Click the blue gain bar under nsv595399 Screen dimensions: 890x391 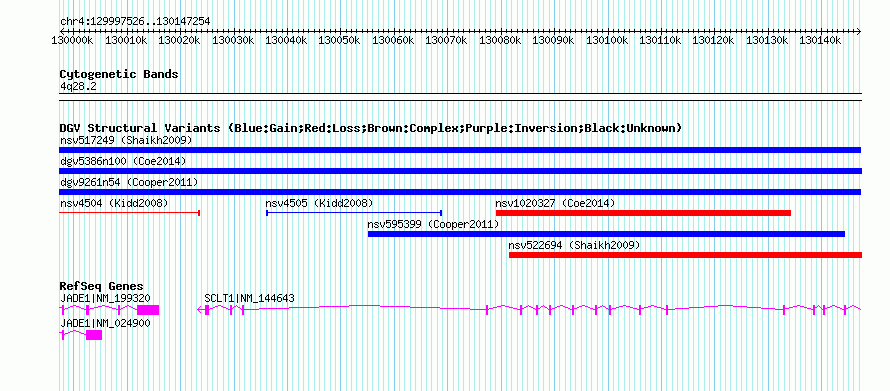(x=606, y=234)
